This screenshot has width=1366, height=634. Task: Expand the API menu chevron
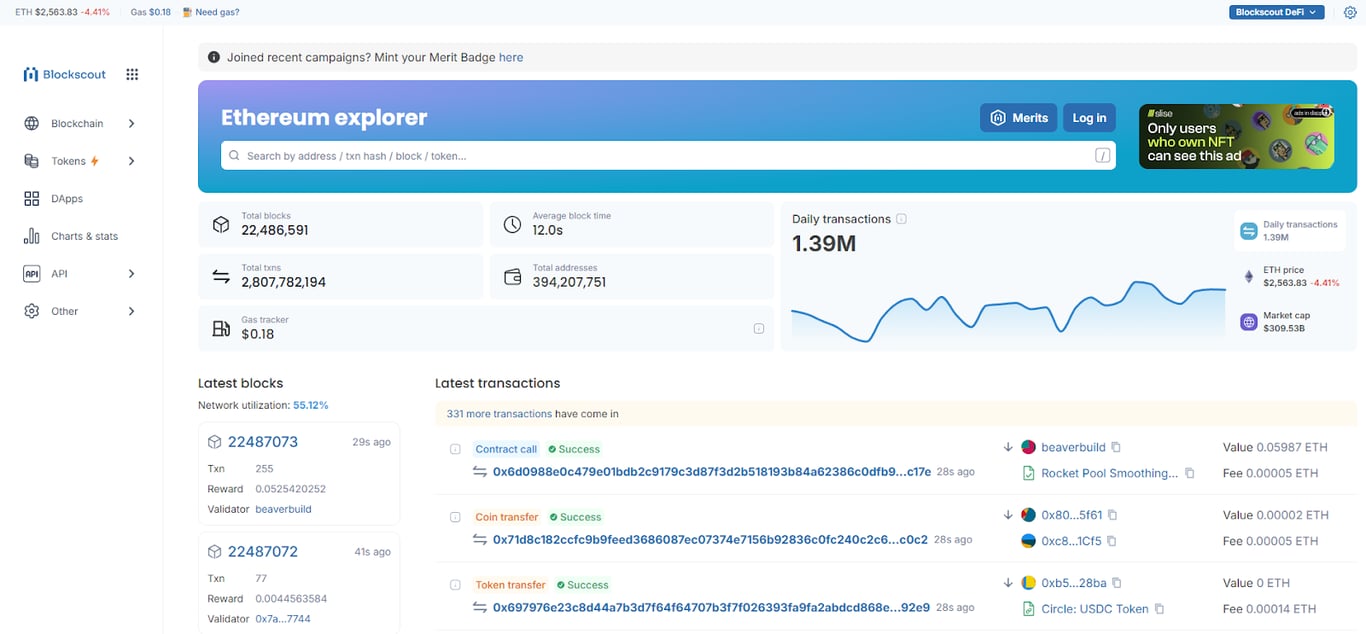pyautogui.click(x=131, y=274)
